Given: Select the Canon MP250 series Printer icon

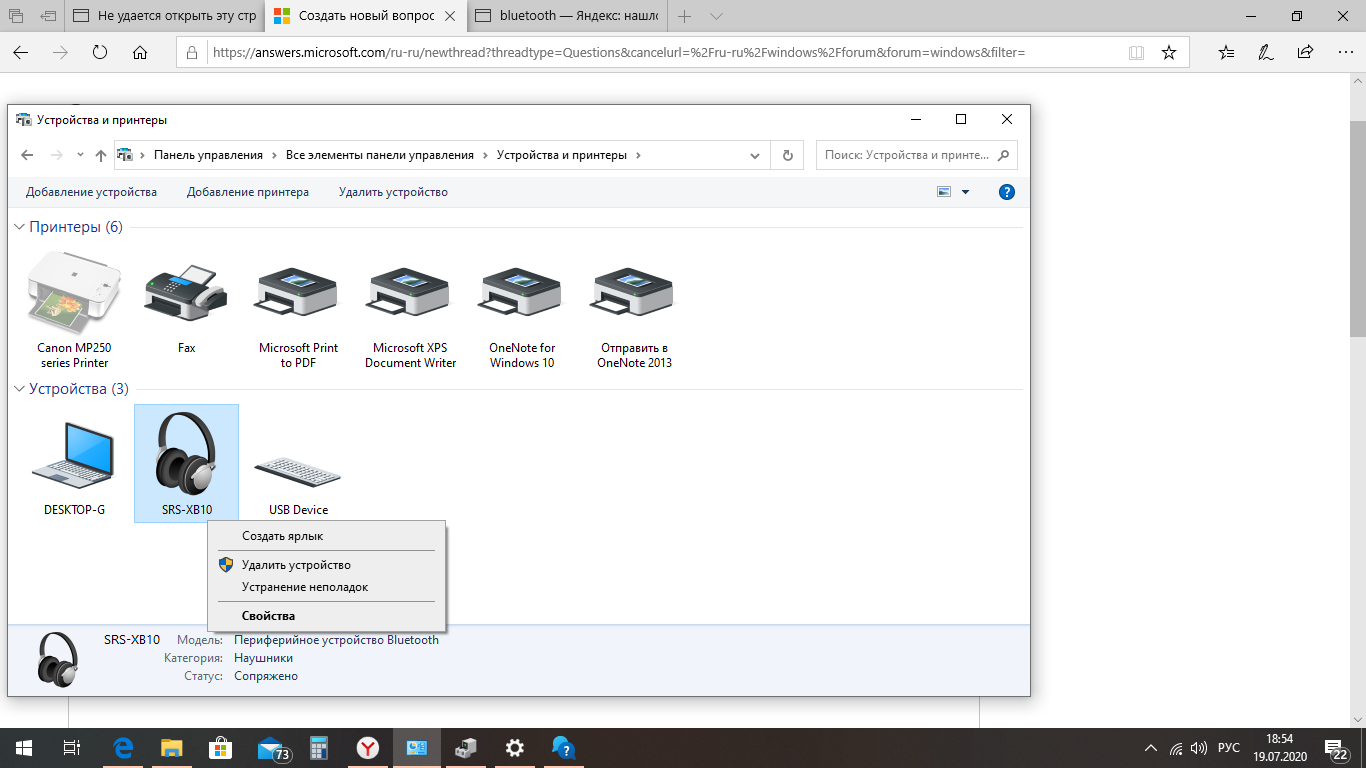Looking at the screenshot, I should point(73,293).
